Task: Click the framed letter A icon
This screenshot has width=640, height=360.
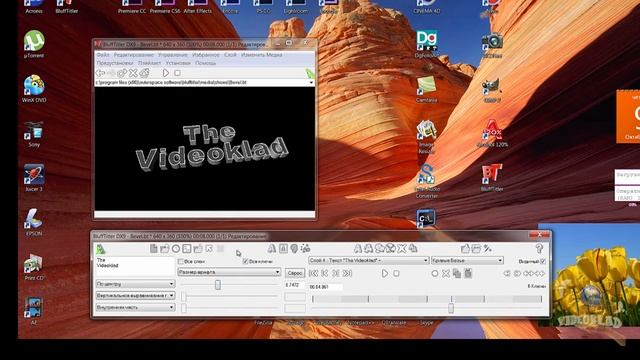Action: 283,249
